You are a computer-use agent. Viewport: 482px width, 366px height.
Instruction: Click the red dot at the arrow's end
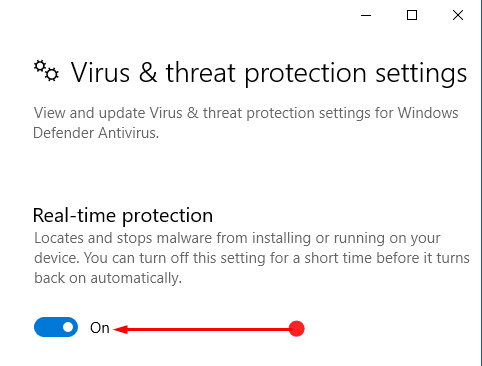click(x=297, y=329)
